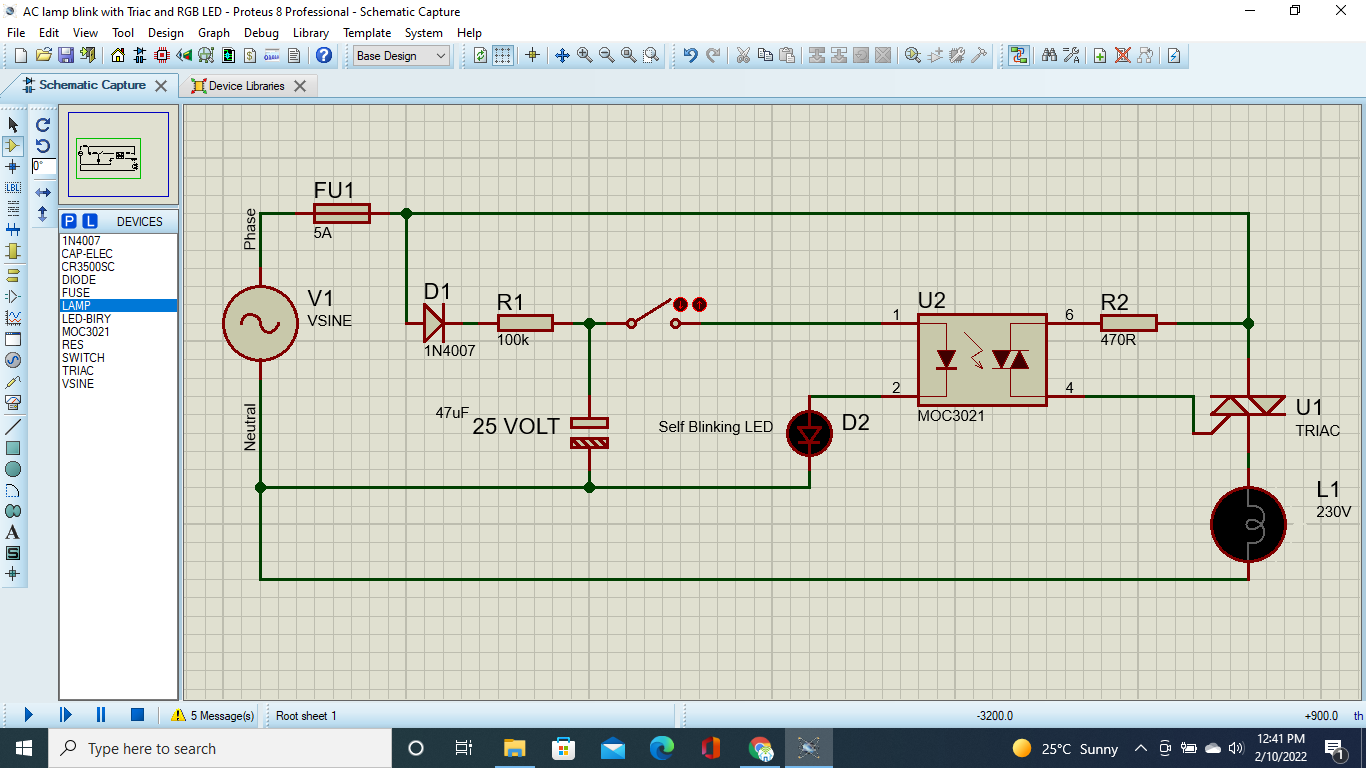Create new project from toolbar
The image size is (1366, 768).
(20, 55)
